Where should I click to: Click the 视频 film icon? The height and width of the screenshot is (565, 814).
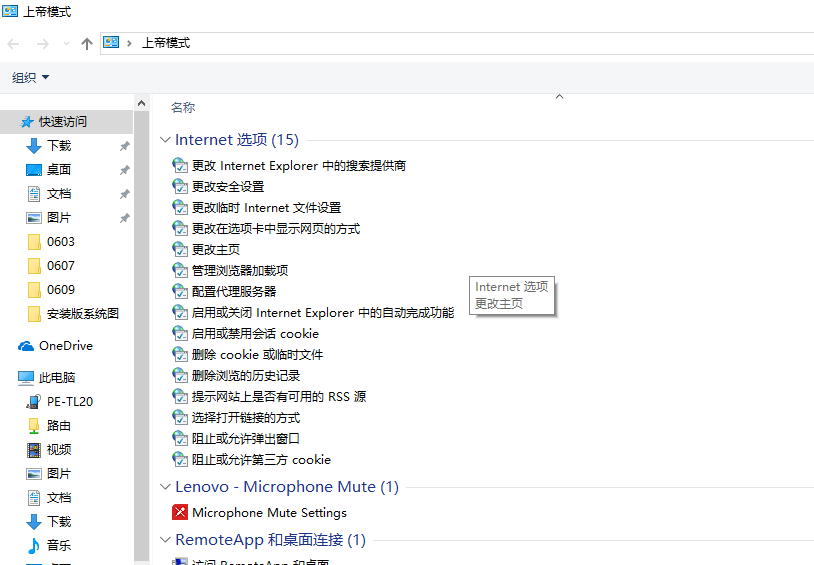[34, 450]
